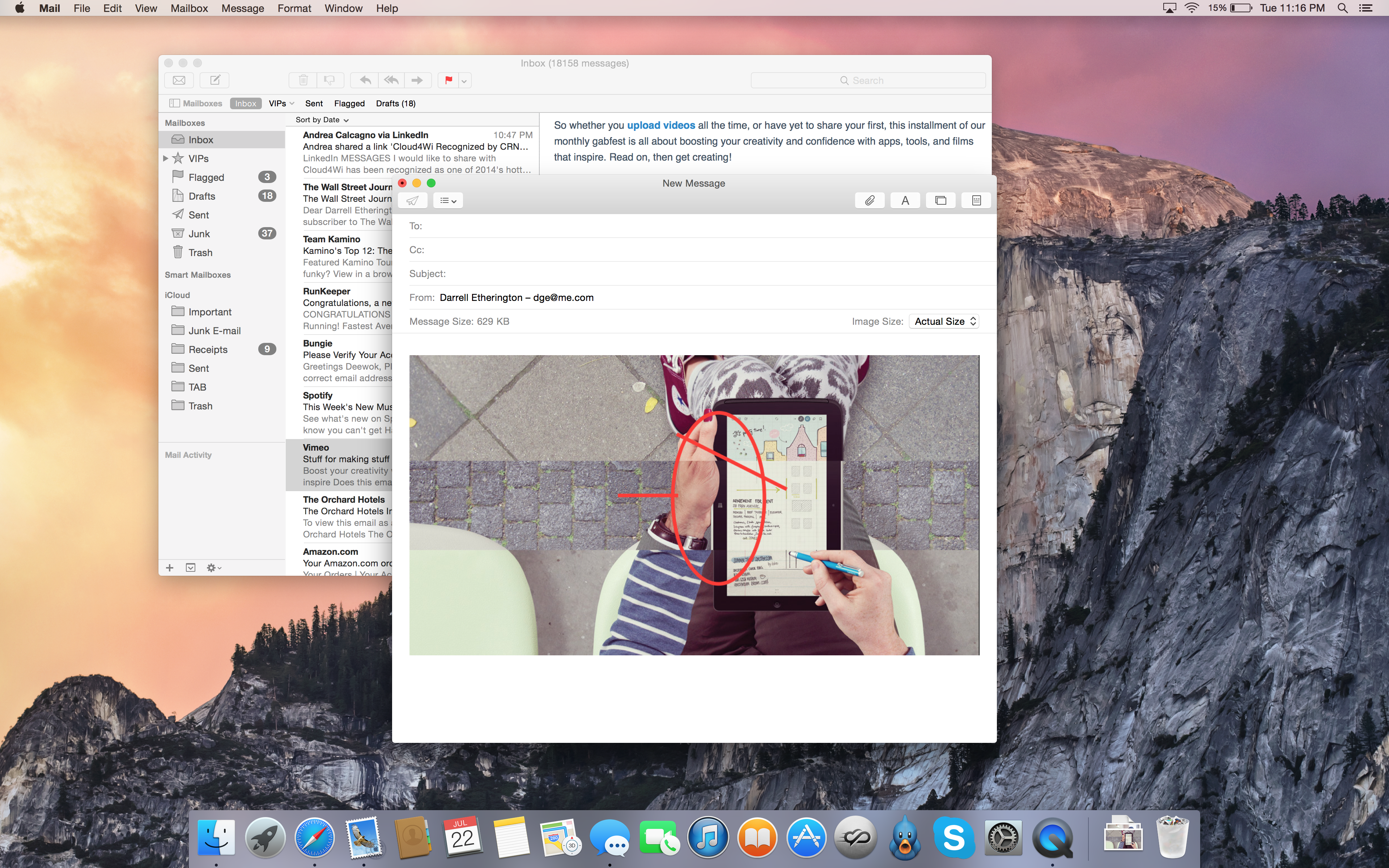Viewport: 1389px width, 868px height.
Task: Select the Junk mailbox in sidebar
Action: pyautogui.click(x=199, y=234)
